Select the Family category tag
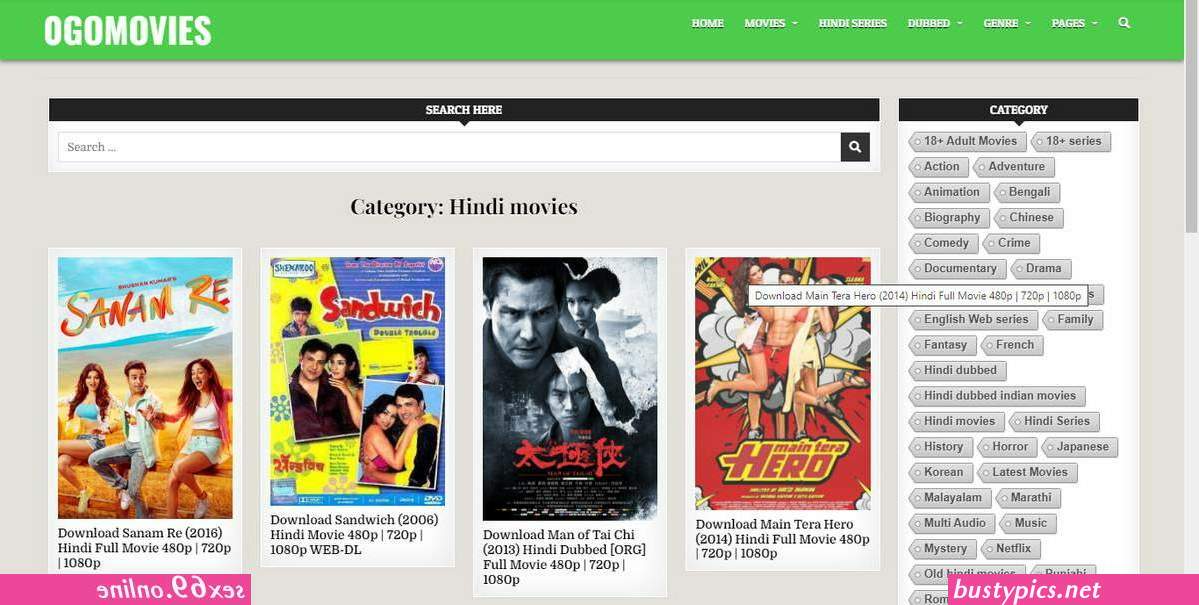 (1073, 320)
